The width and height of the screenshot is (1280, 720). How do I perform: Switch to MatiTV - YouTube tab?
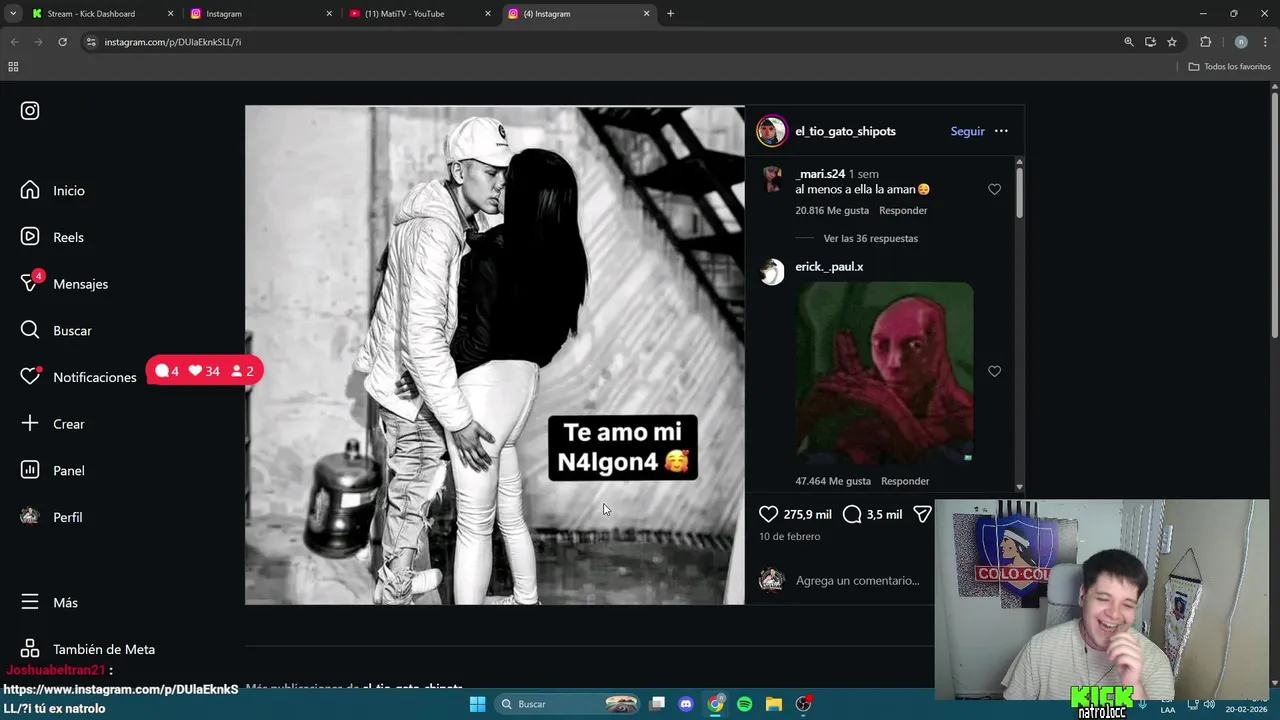419,14
